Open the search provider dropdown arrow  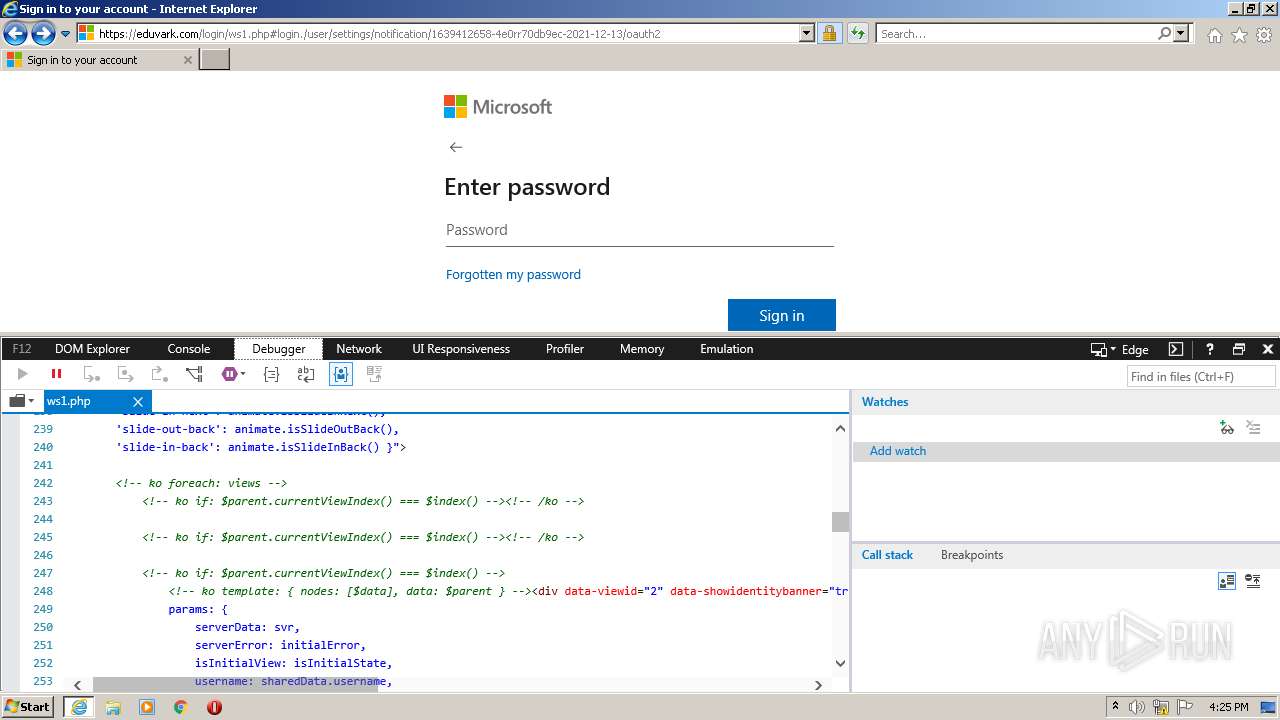(1182, 34)
